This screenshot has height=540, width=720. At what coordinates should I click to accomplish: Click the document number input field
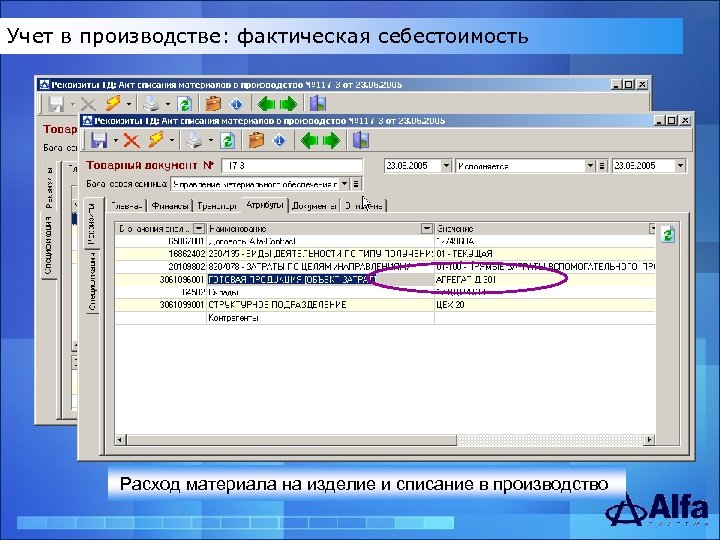pos(292,166)
